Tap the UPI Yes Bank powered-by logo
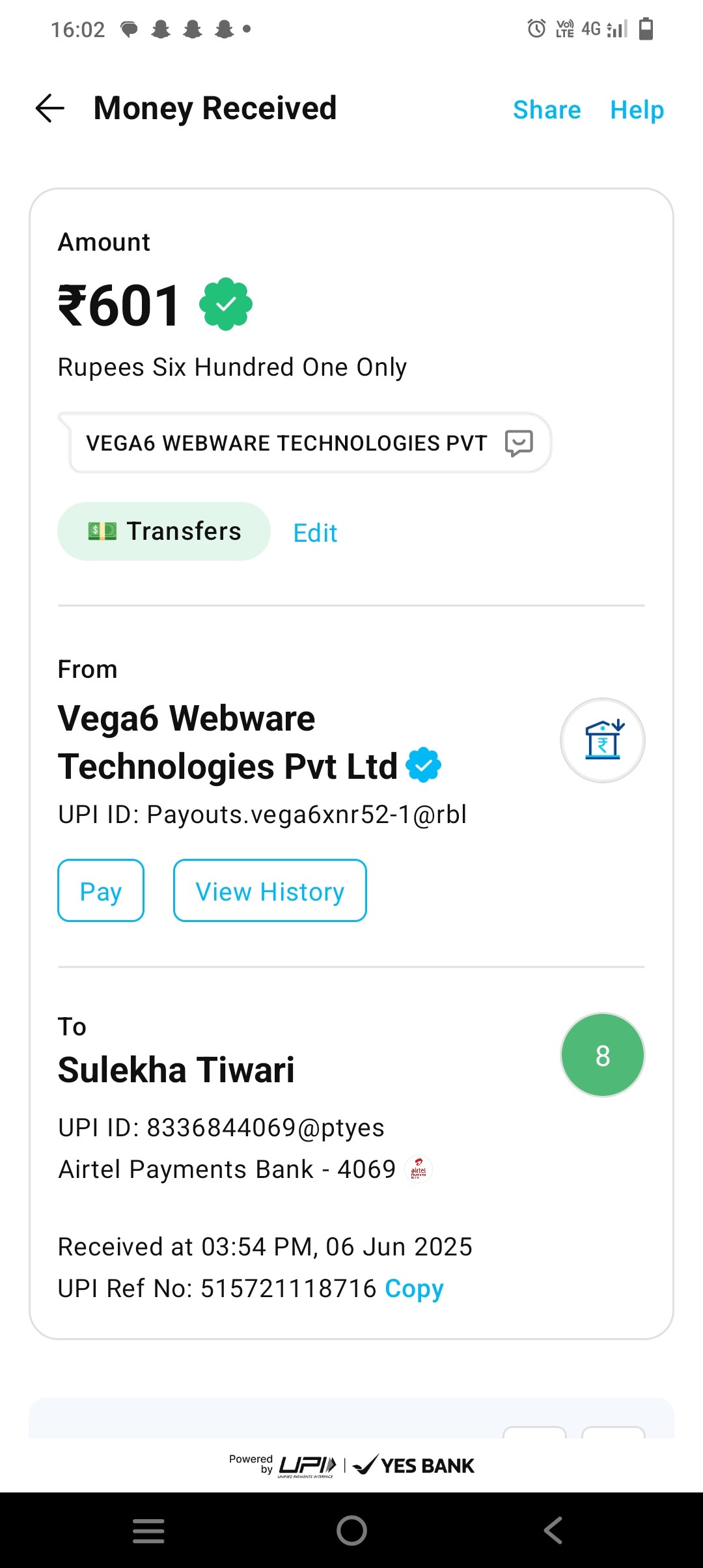Image resolution: width=703 pixels, height=1568 pixels. coord(351,1465)
